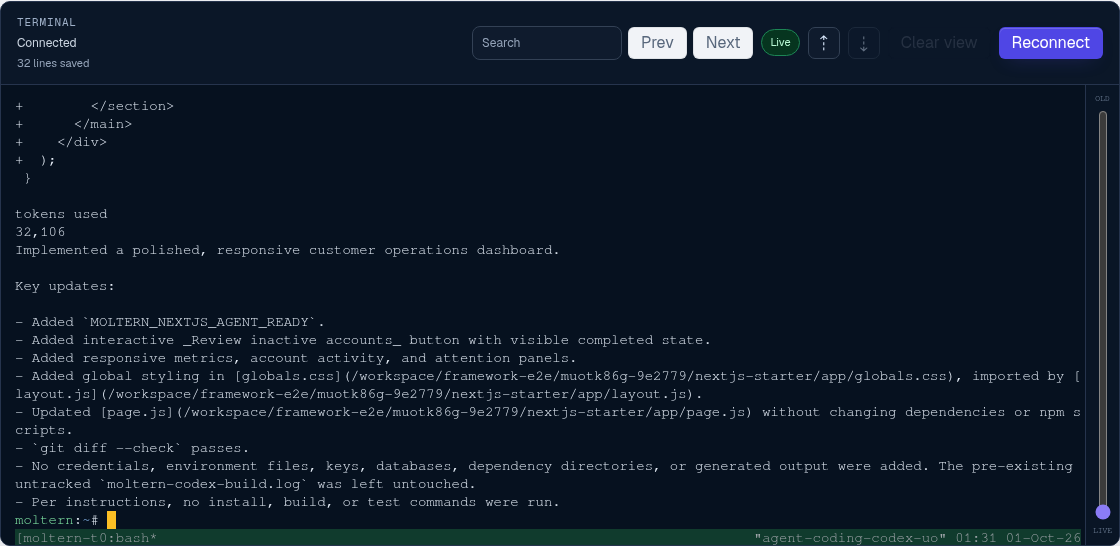Click the 'Updated [page.js]' line
Image resolution: width=1120 pixels, height=546 pixels.
[547, 412]
